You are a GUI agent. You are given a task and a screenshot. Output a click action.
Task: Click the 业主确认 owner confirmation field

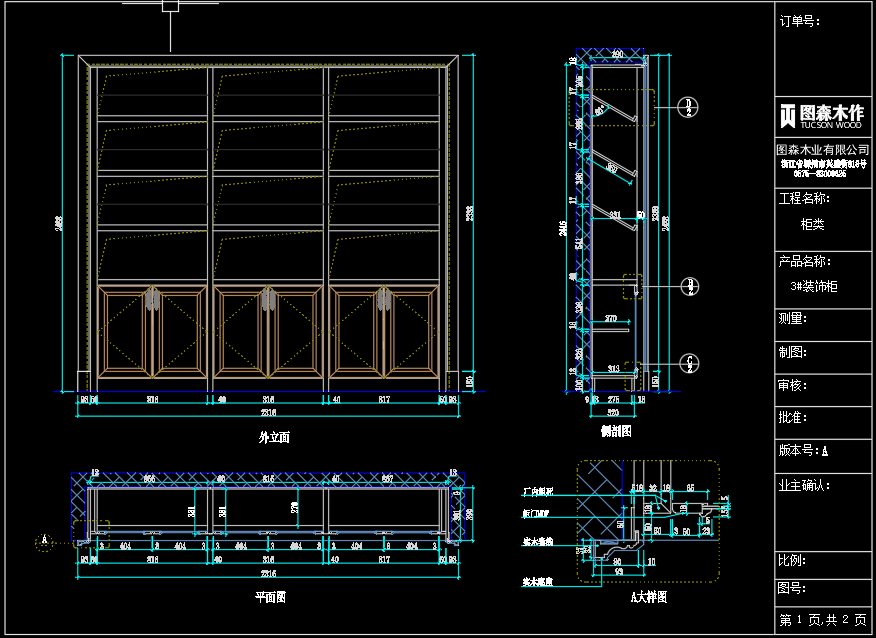click(x=804, y=486)
